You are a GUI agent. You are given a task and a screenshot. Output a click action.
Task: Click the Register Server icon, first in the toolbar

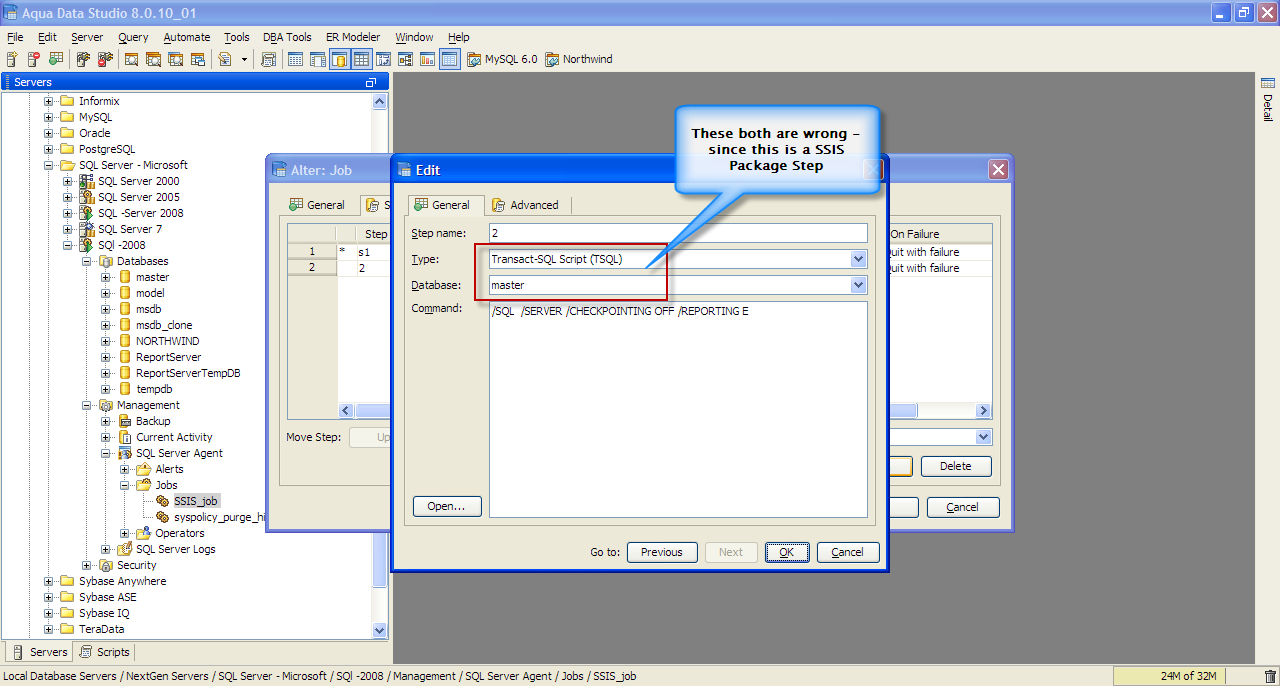12,59
